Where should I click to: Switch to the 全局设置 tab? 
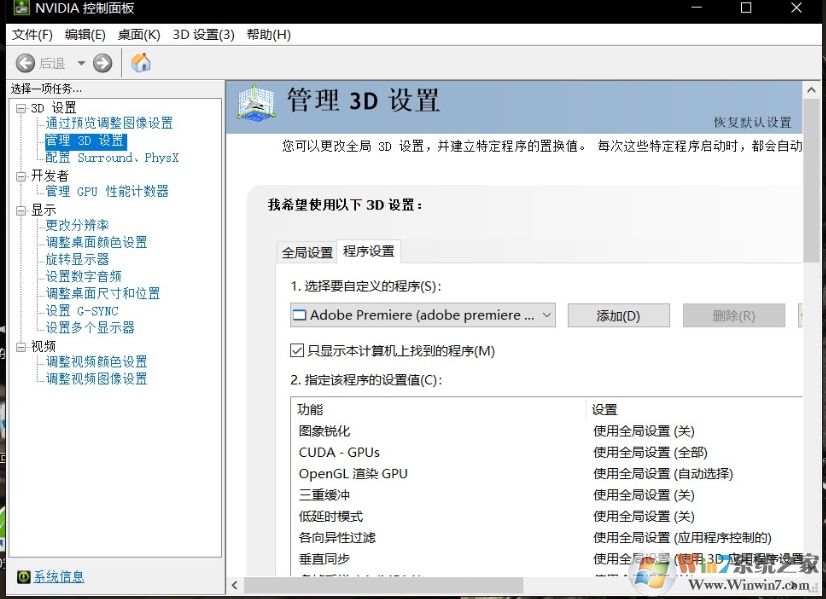306,253
